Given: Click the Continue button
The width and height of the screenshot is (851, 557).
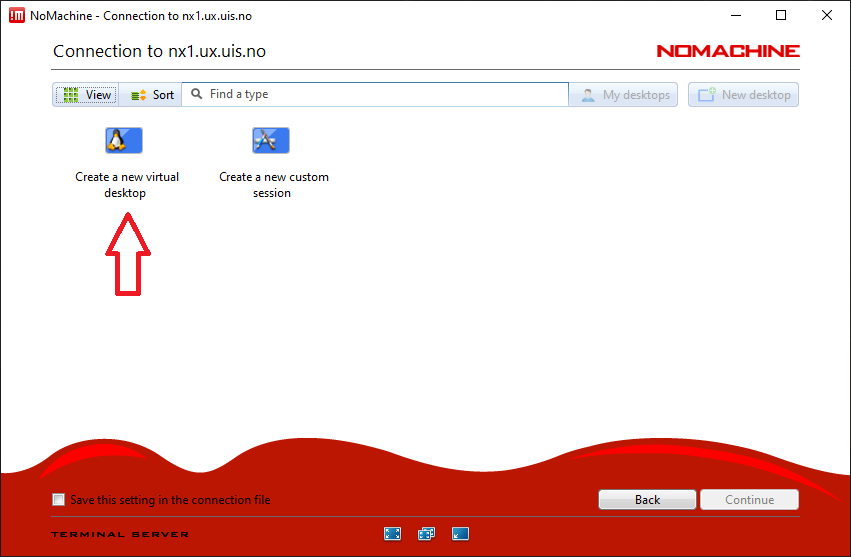Looking at the screenshot, I should click(x=750, y=499).
